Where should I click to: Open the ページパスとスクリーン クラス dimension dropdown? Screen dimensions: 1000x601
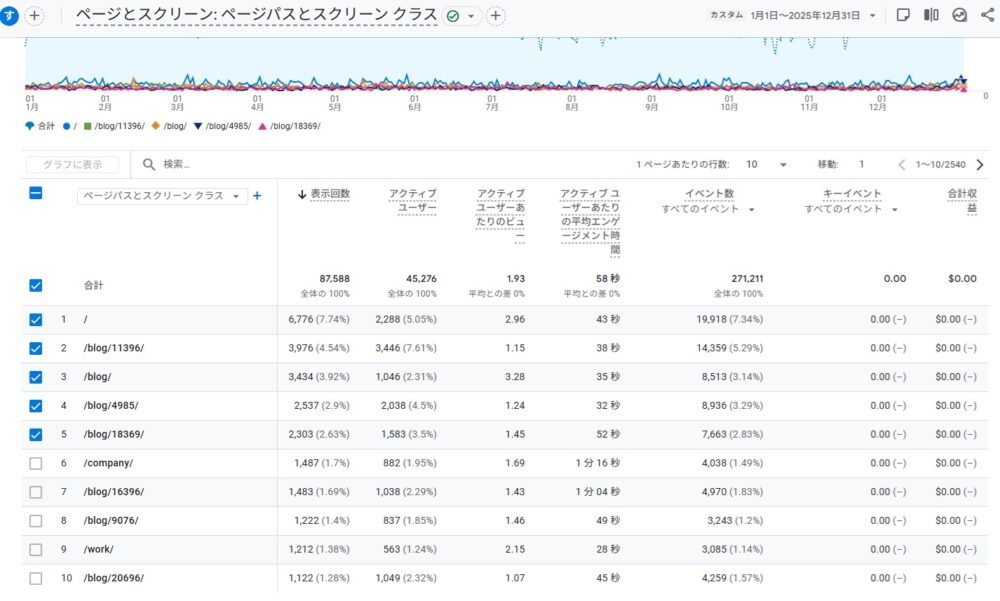click(x=236, y=196)
